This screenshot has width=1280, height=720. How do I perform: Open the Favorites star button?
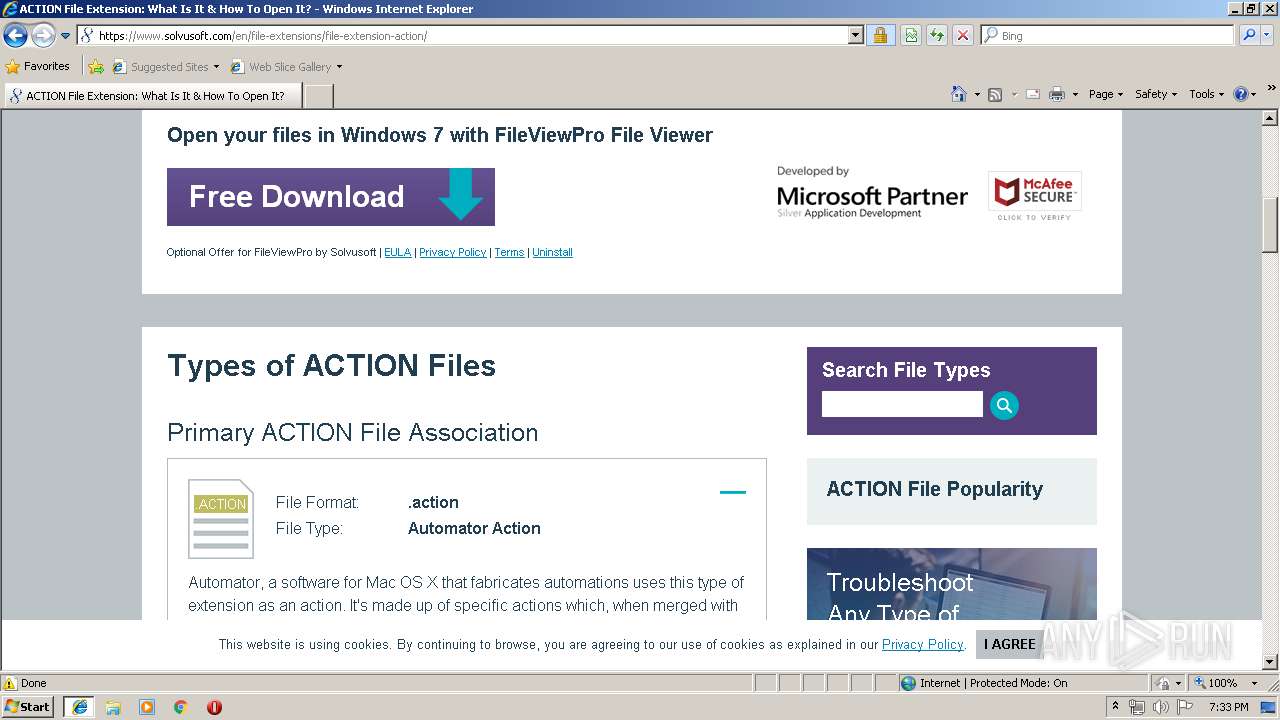[x=38, y=67]
